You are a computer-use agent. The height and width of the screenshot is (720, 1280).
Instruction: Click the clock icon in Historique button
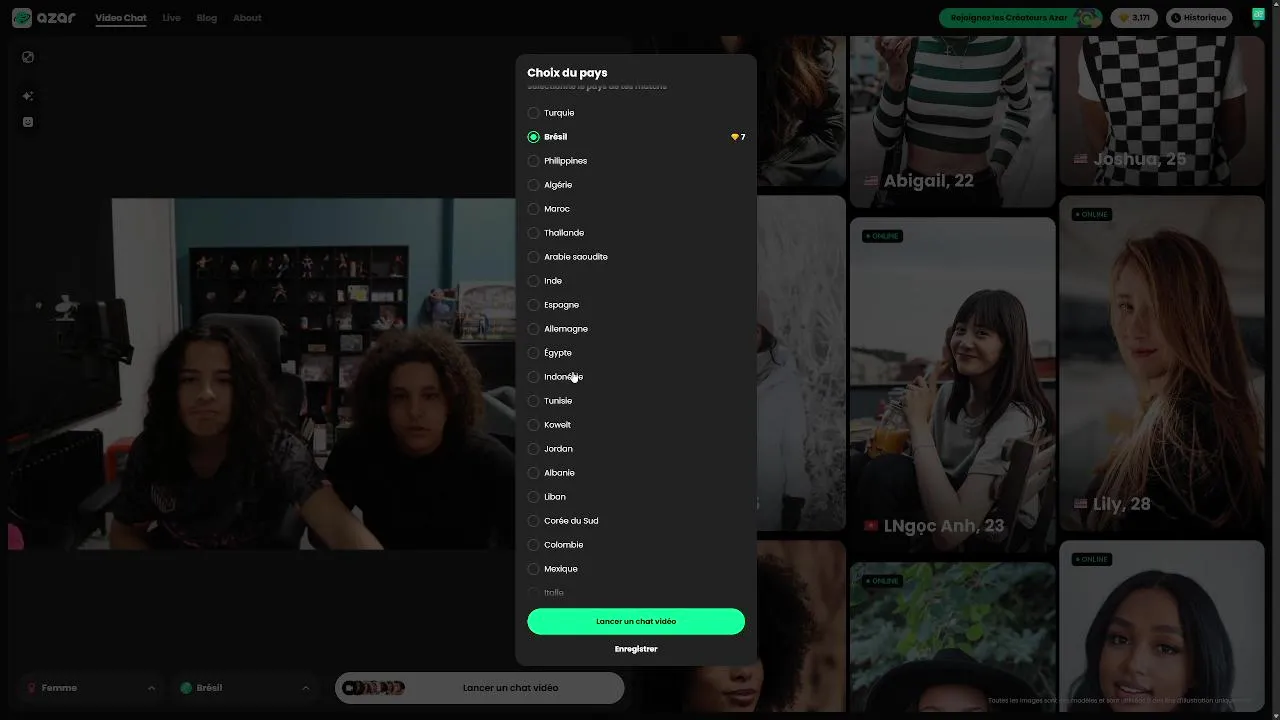[1175, 18]
